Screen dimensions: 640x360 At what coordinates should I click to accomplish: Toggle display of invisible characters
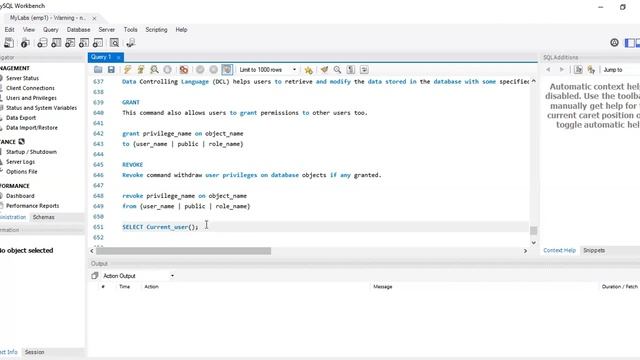coord(351,70)
